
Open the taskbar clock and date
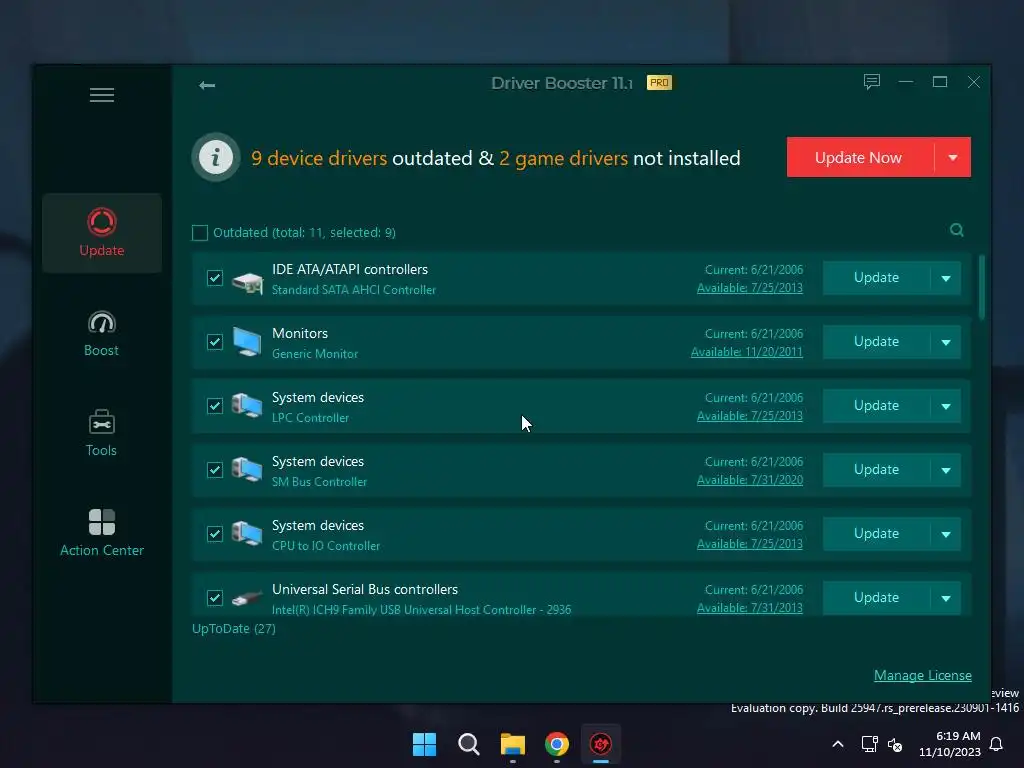point(950,744)
